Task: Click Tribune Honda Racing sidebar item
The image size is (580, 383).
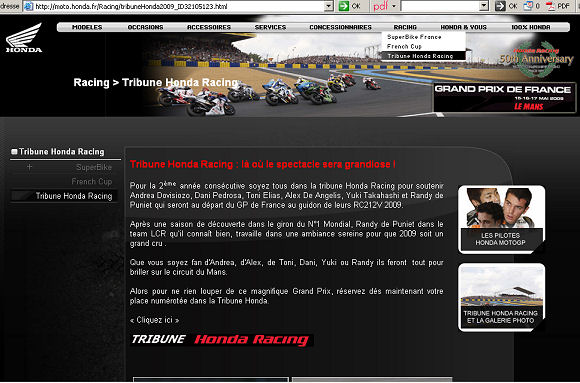Action: [64, 196]
